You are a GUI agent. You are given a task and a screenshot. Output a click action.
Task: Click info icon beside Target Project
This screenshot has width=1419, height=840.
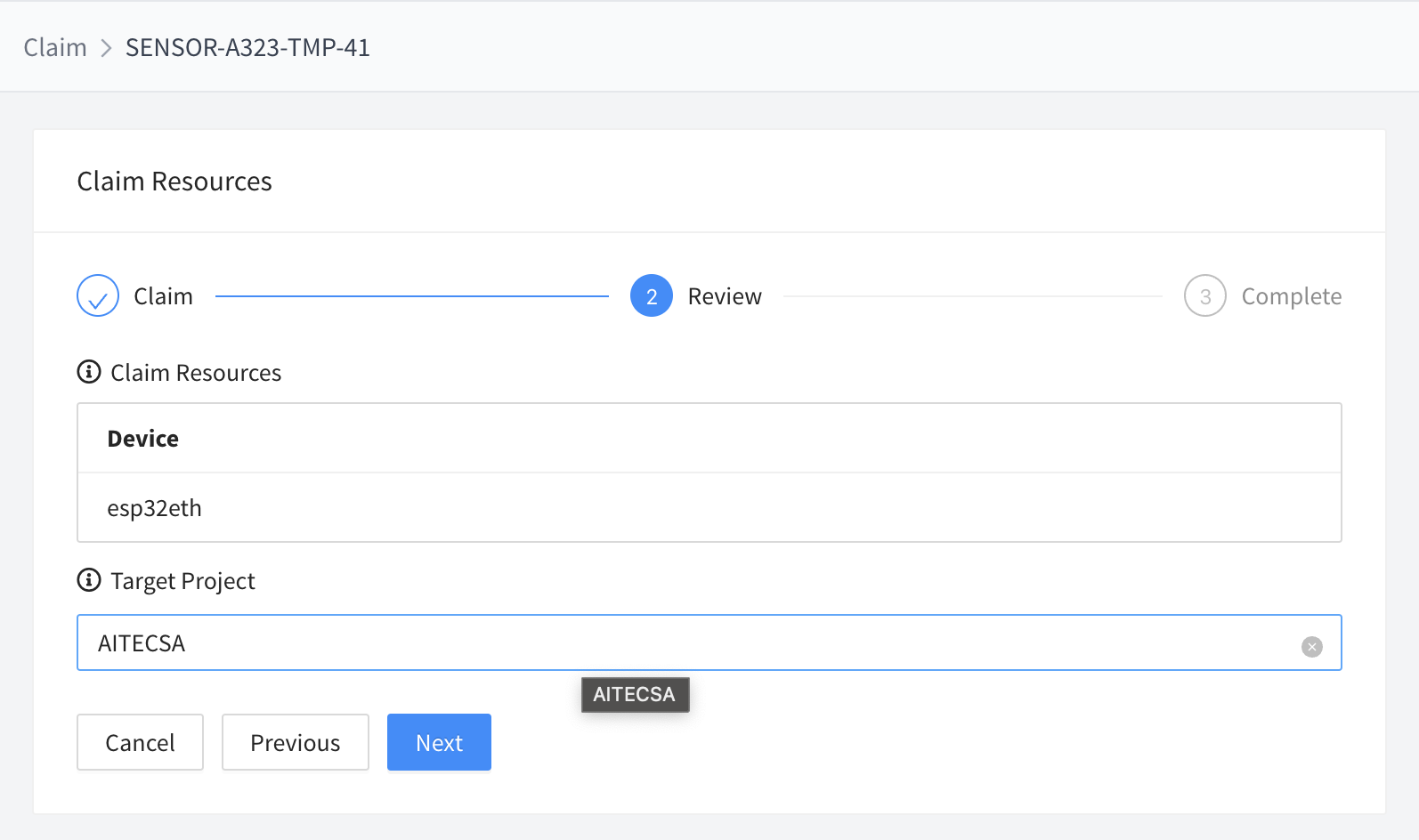click(89, 580)
